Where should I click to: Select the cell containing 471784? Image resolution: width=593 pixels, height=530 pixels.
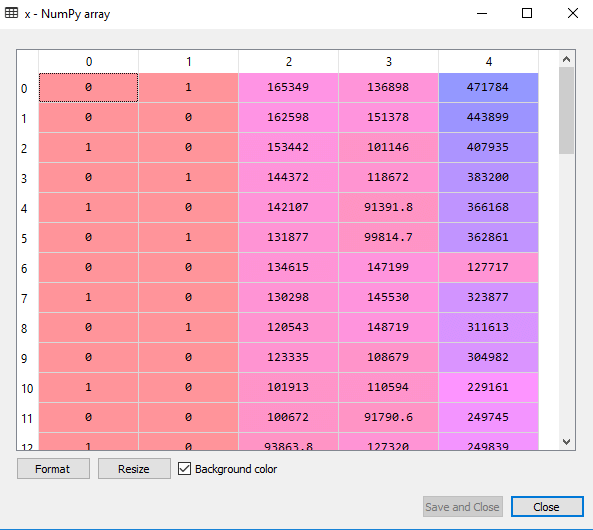click(488, 87)
